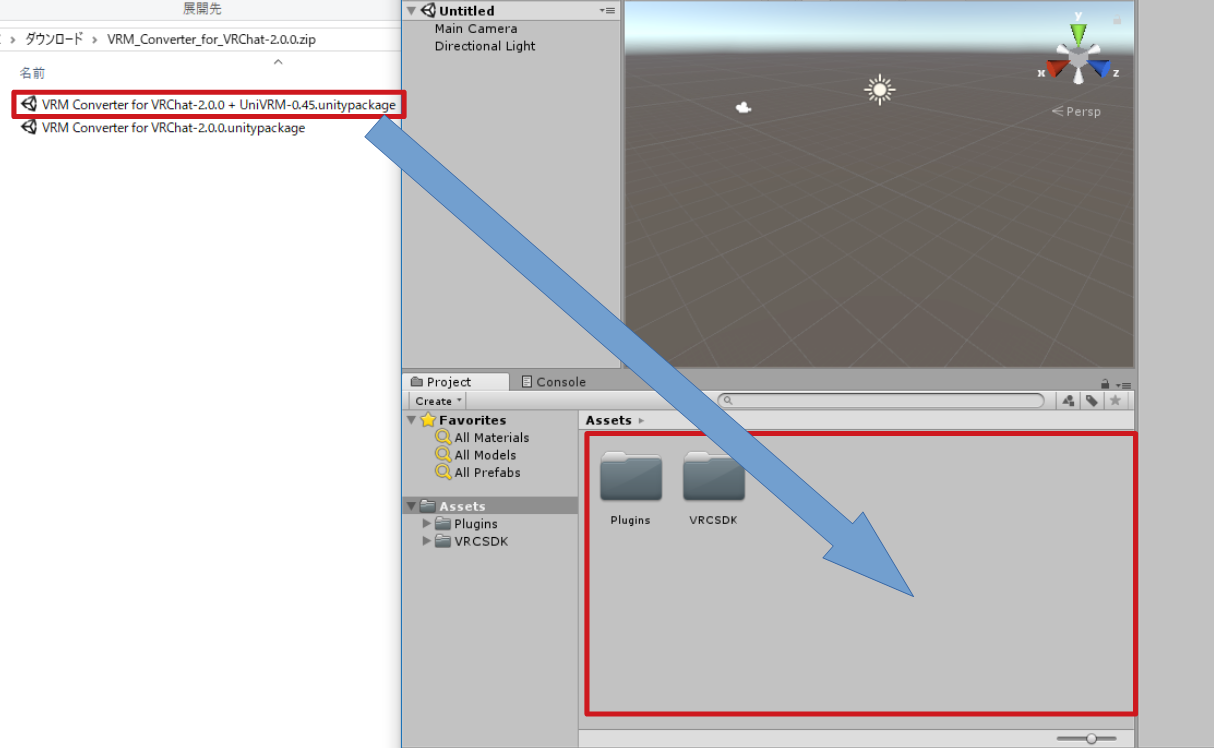Viewport: 1214px width, 748px height.
Task: Adjust the asset icon size slider
Action: pos(1089,738)
